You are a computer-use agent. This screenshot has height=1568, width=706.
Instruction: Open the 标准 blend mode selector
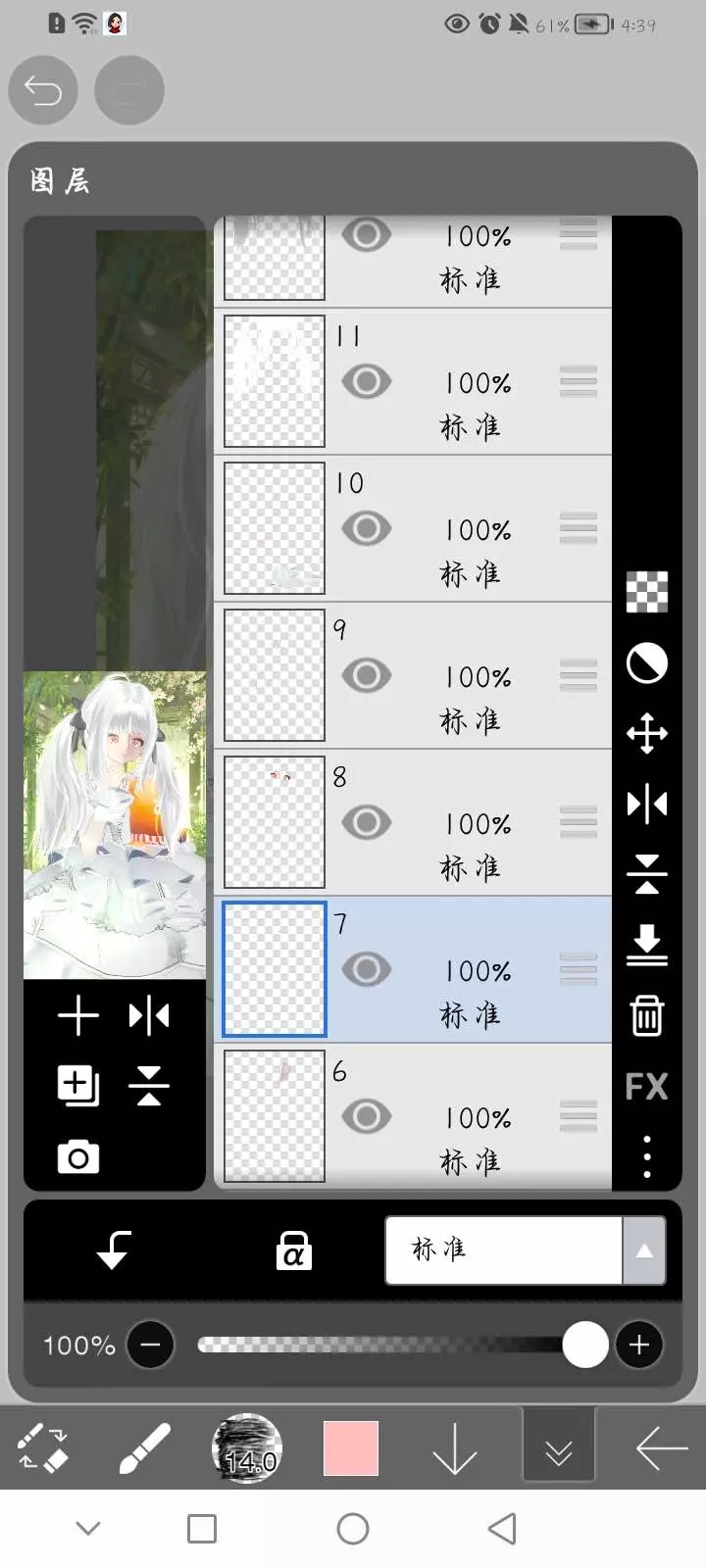(504, 1250)
